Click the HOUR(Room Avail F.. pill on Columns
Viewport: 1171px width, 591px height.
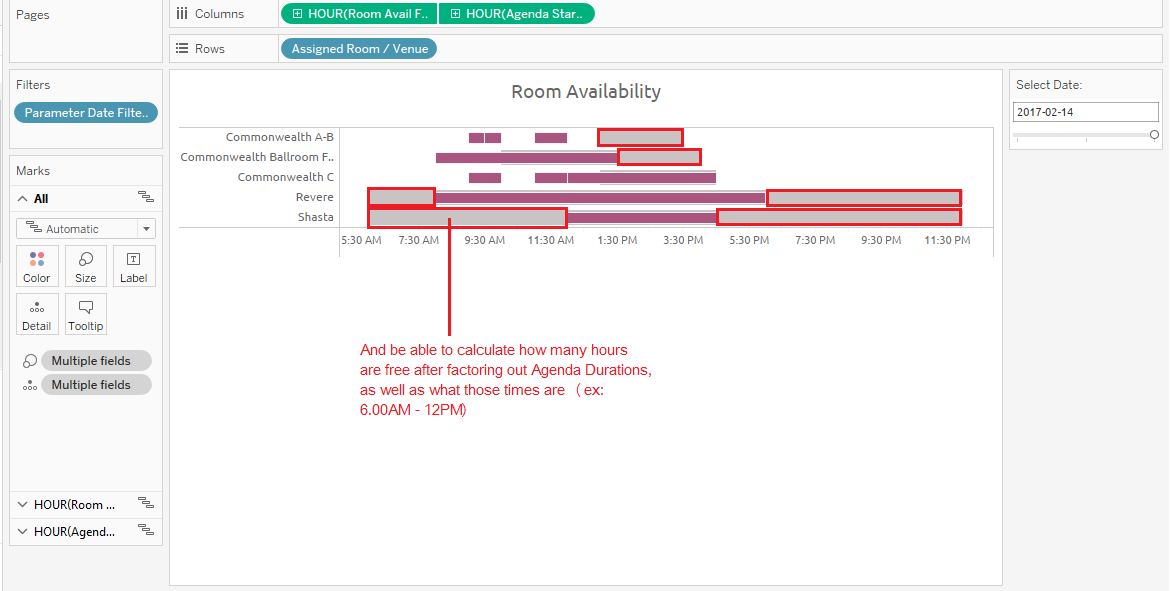360,13
